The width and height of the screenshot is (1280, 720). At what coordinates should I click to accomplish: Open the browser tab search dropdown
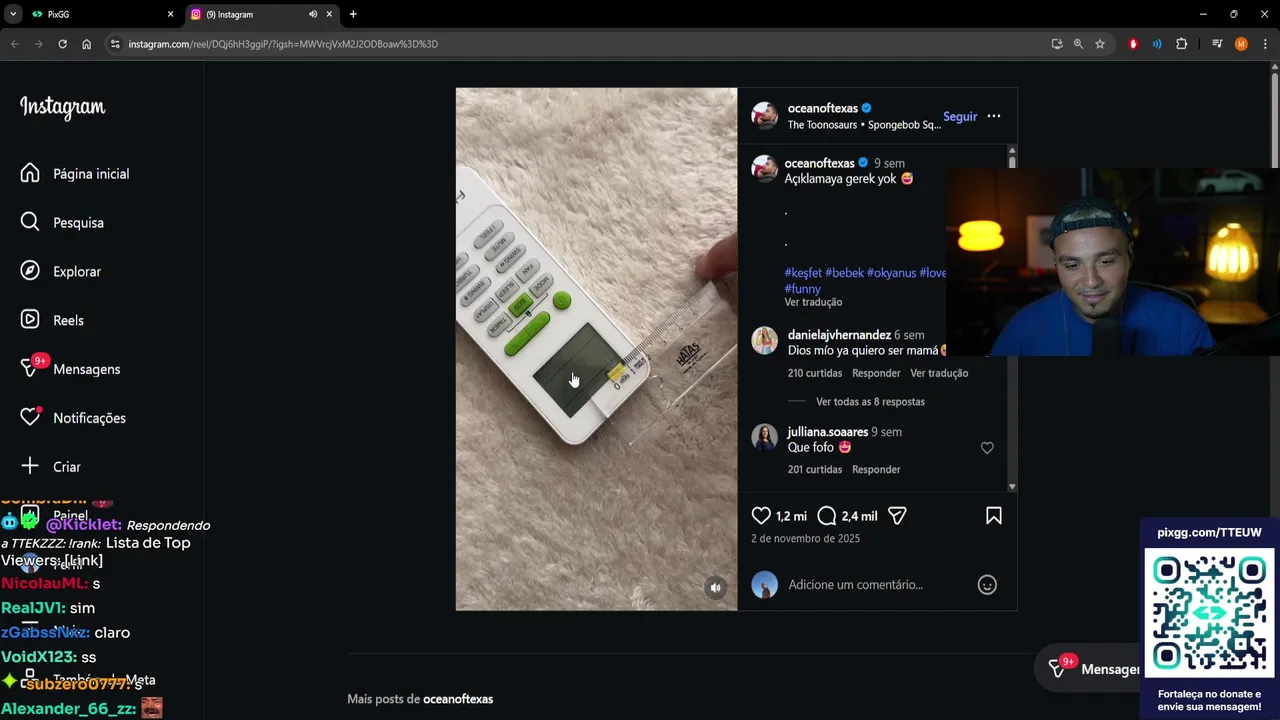(13, 14)
